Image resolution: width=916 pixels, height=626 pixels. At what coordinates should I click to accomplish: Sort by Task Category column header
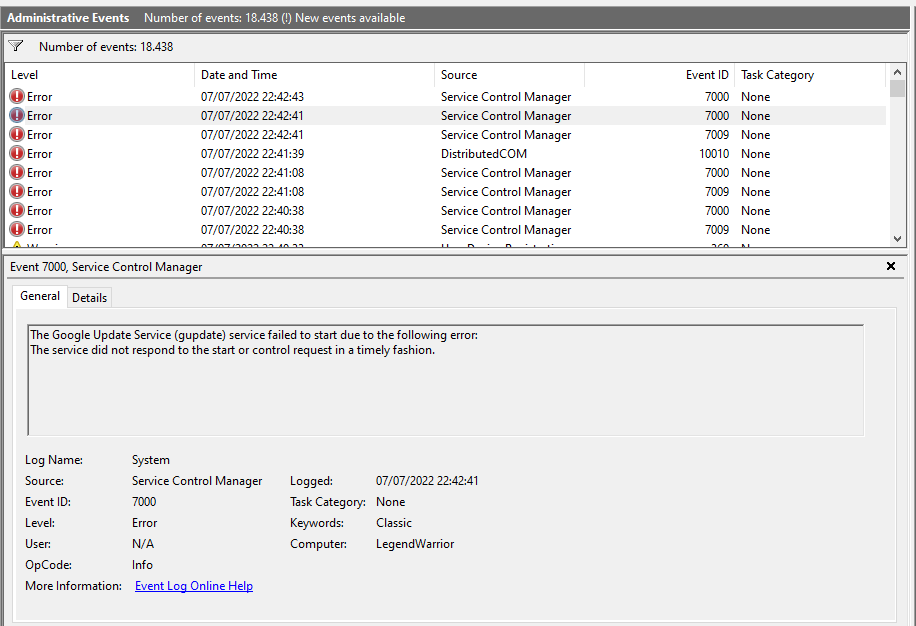click(810, 75)
